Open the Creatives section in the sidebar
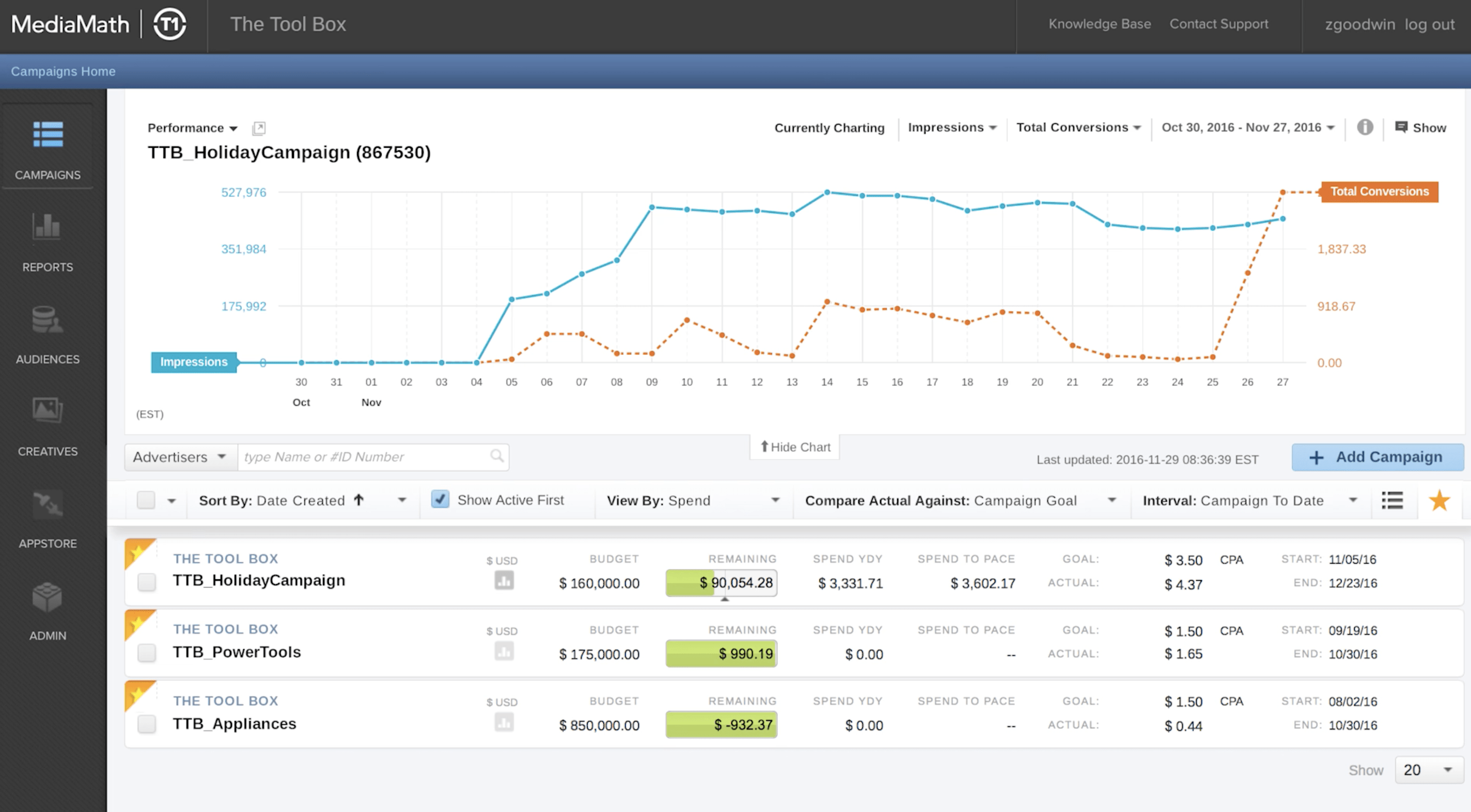 (x=48, y=426)
